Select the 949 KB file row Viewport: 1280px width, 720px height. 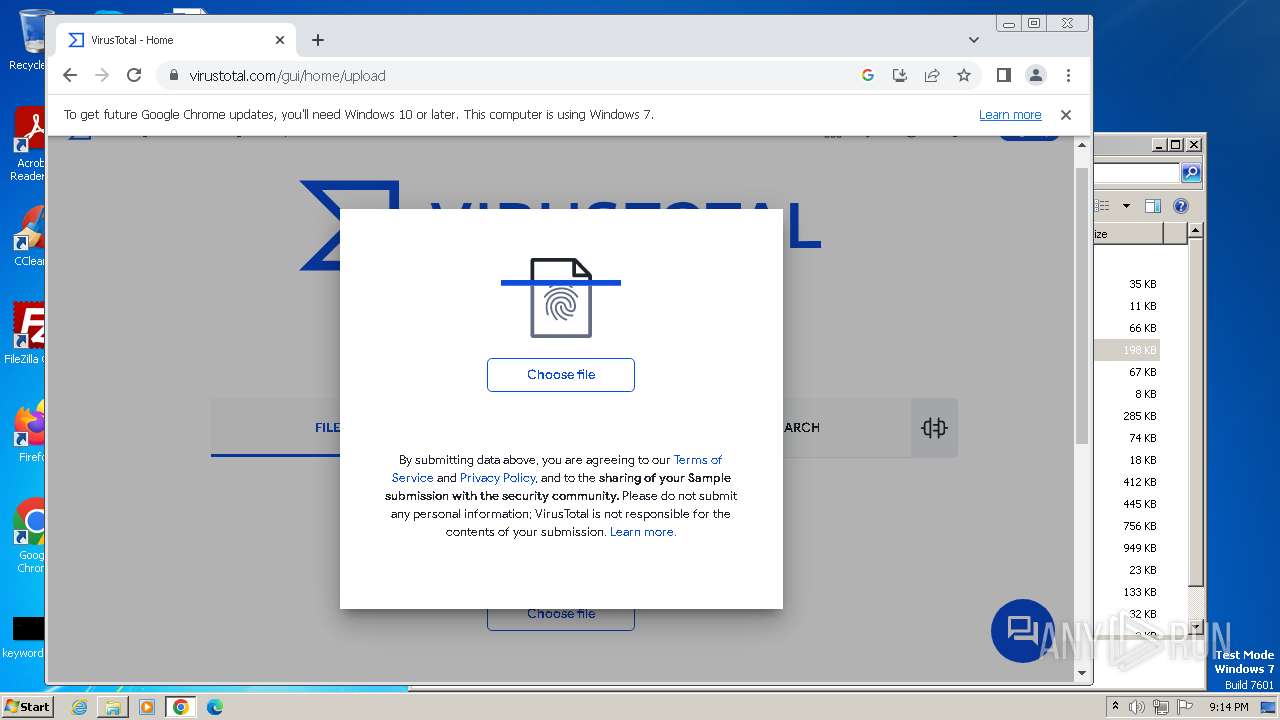pyautogui.click(x=1127, y=548)
